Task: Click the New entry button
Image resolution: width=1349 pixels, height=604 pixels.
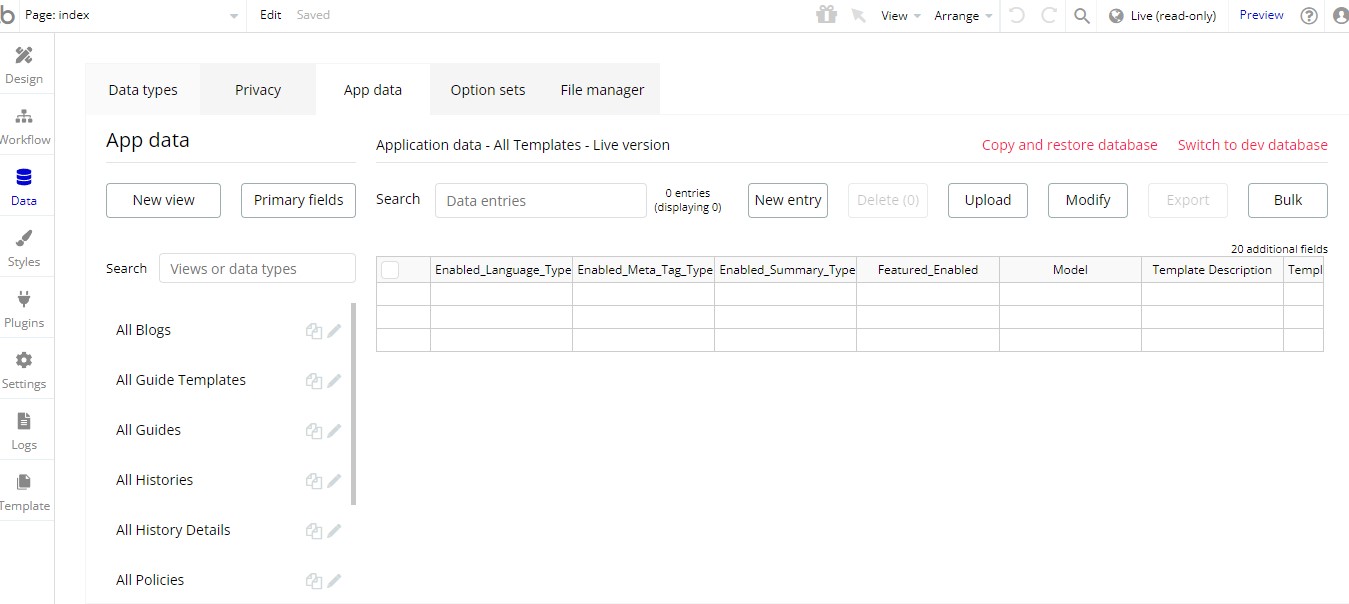Action: click(x=788, y=200)
